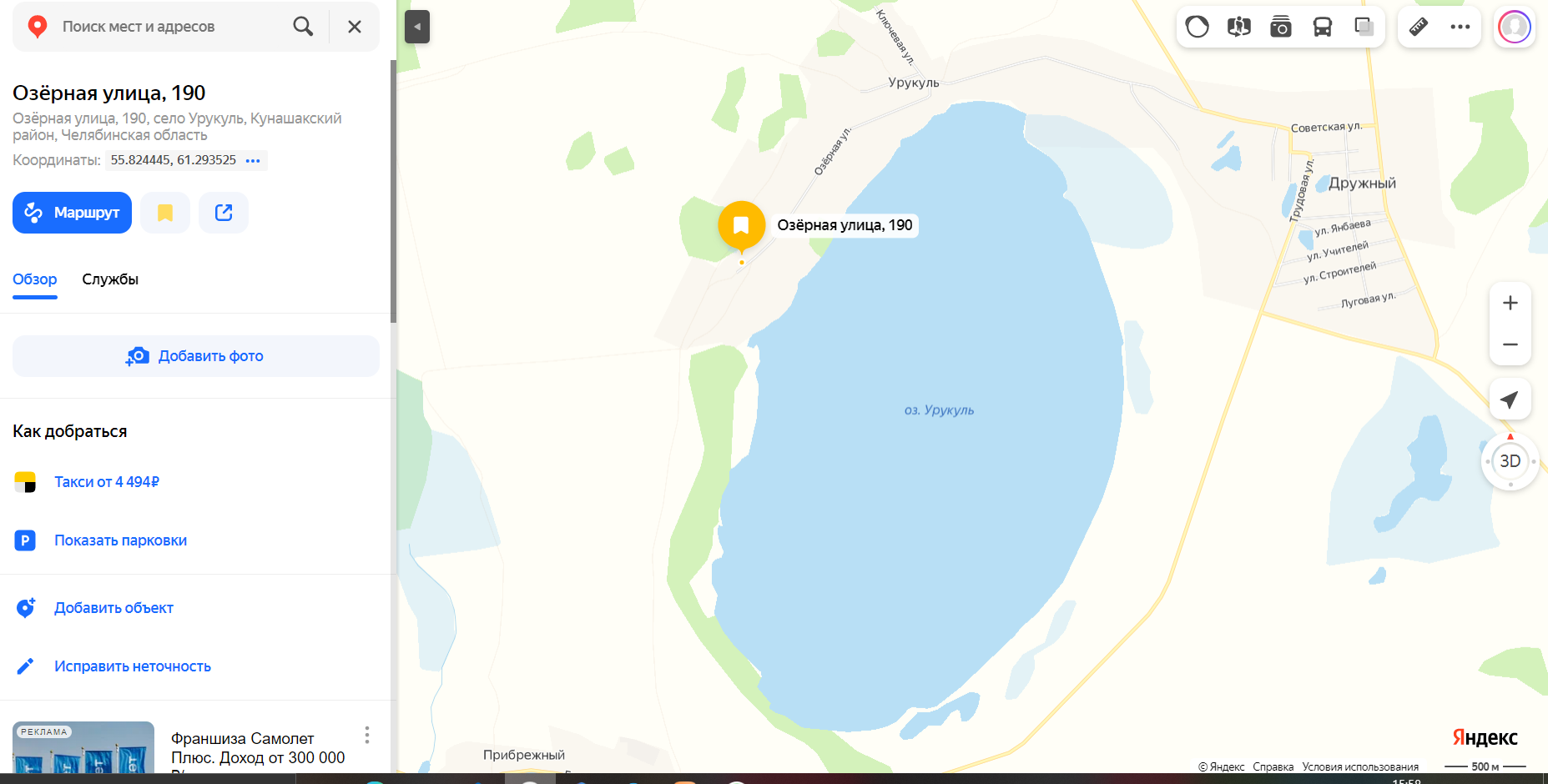Expand coordinates options with three dots
The image size is (1548, 784).
[x=253, y=160]
